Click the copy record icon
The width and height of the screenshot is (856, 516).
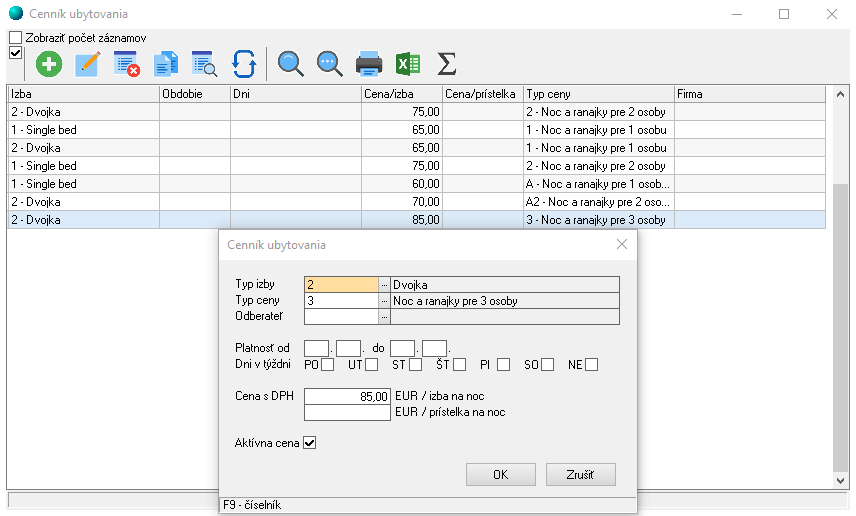pyautogui.click(x=166, y=65)
